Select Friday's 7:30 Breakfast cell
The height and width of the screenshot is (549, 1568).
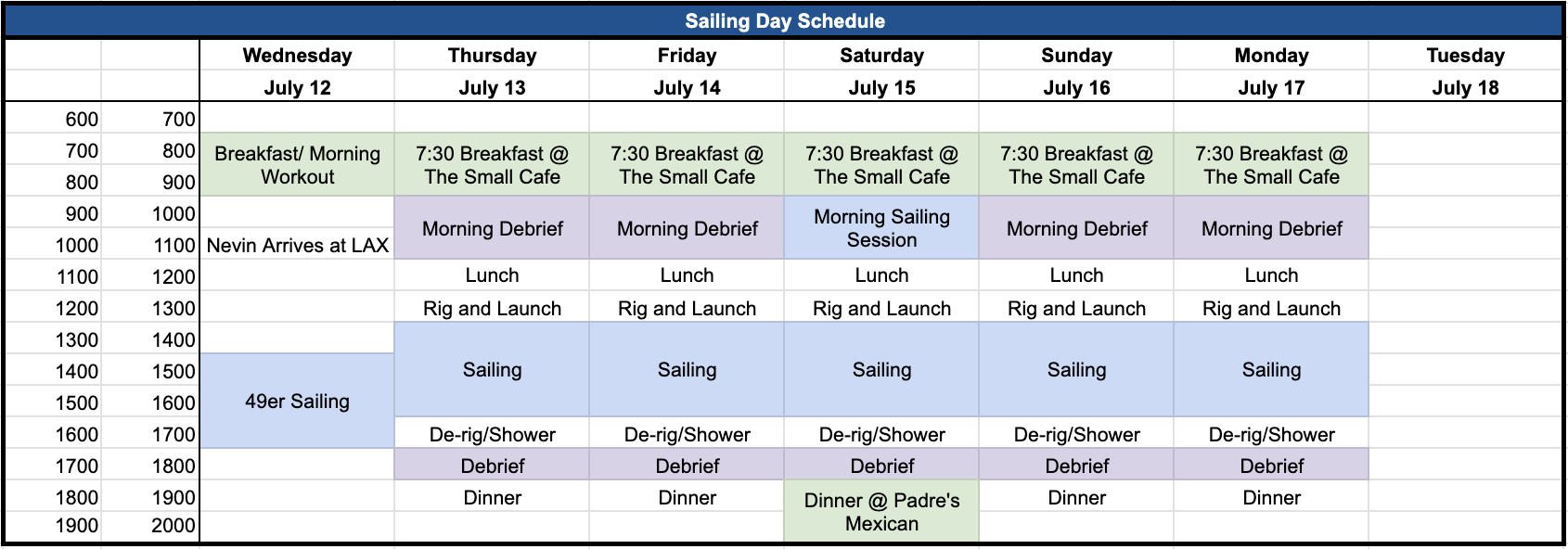point(687,165)
